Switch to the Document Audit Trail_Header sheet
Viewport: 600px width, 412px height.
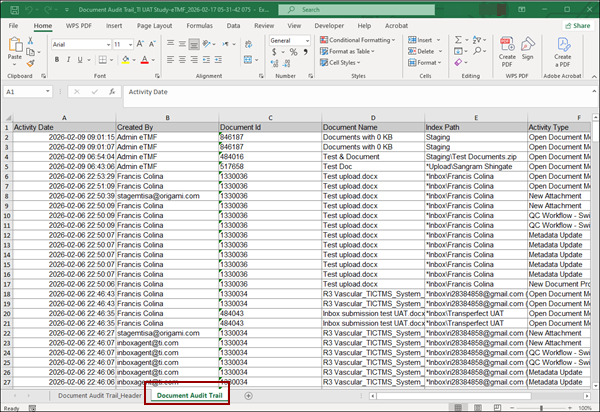pyautogui.click(x=99, y=395)
